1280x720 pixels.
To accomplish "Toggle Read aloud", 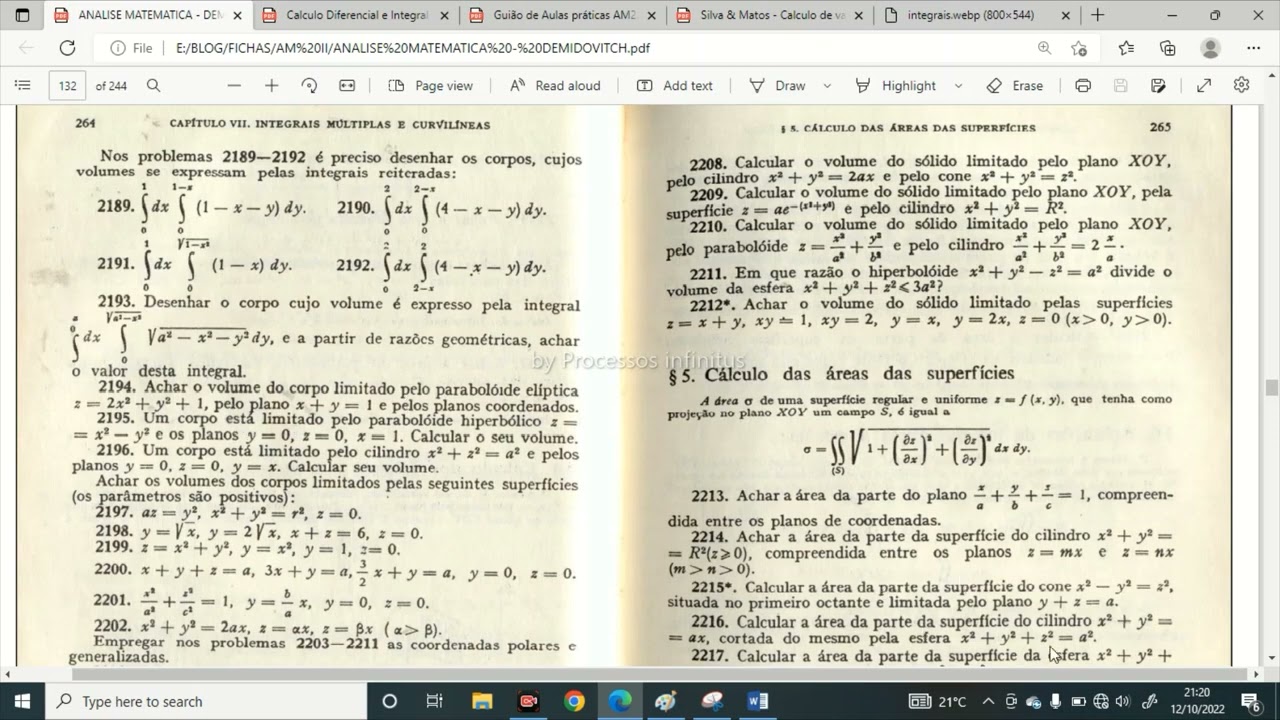I will coord(555,86).
